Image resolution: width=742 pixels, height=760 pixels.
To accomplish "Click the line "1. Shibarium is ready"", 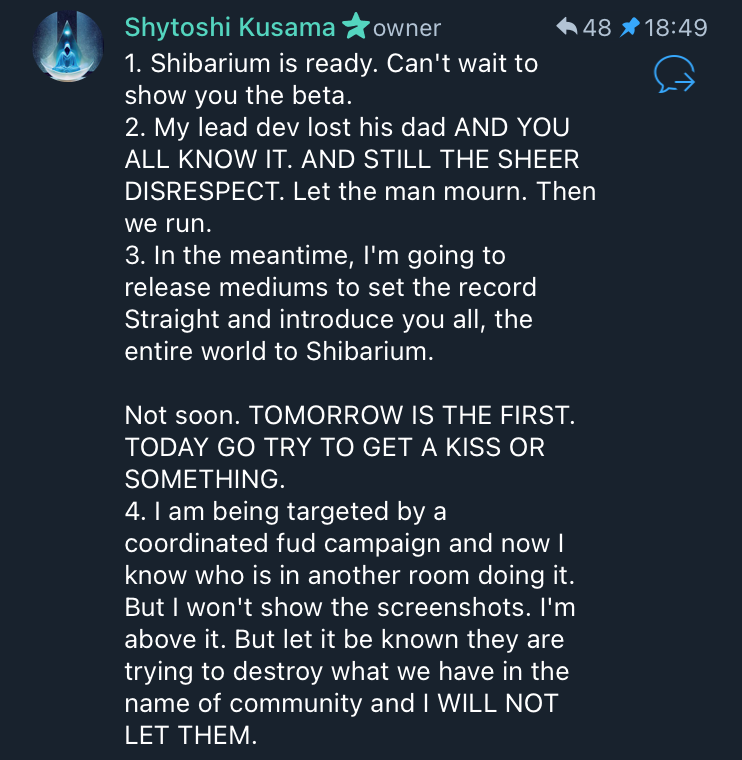I will pos(331,64).
